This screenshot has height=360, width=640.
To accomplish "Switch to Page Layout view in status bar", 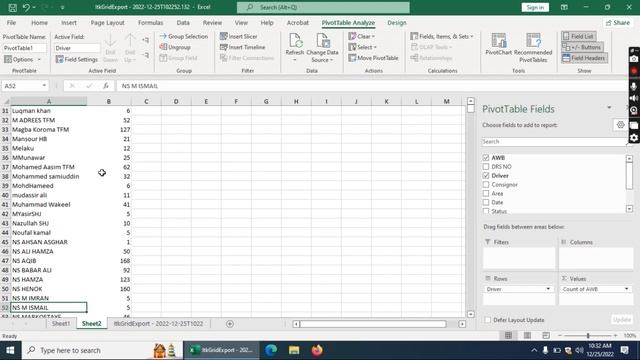I will (527, 336).
